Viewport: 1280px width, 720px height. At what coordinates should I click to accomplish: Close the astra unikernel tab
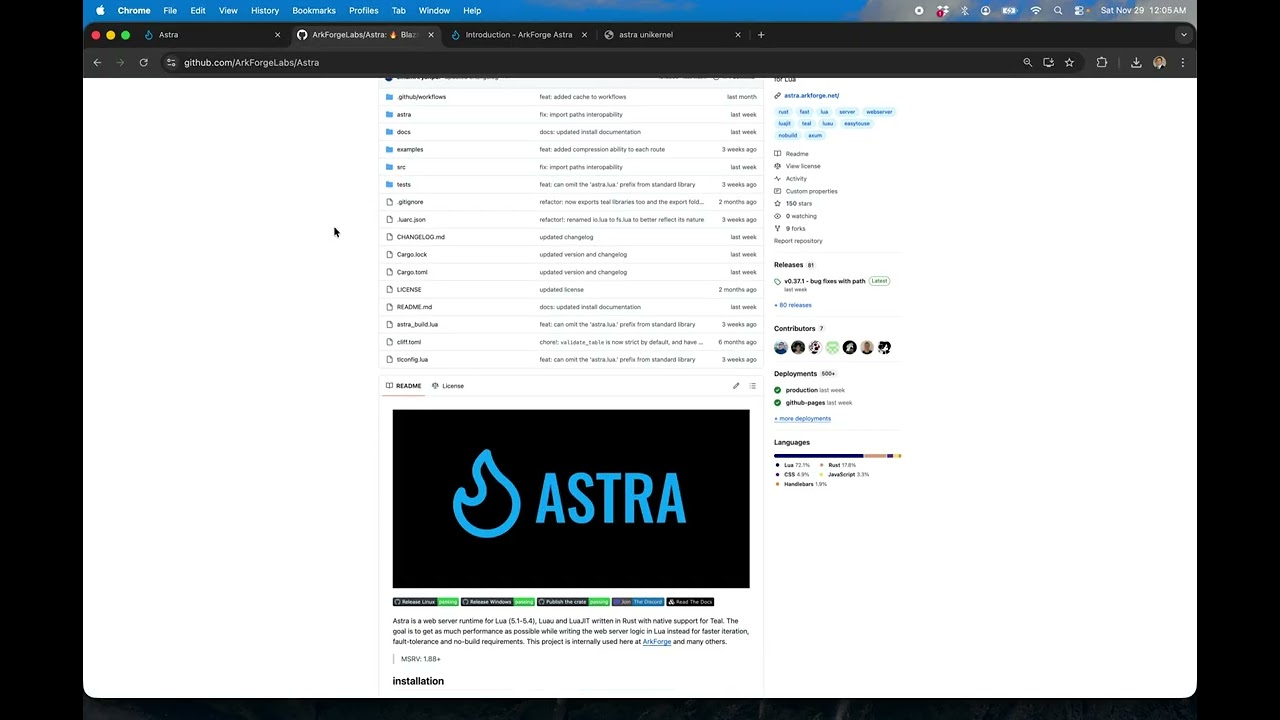738,35
